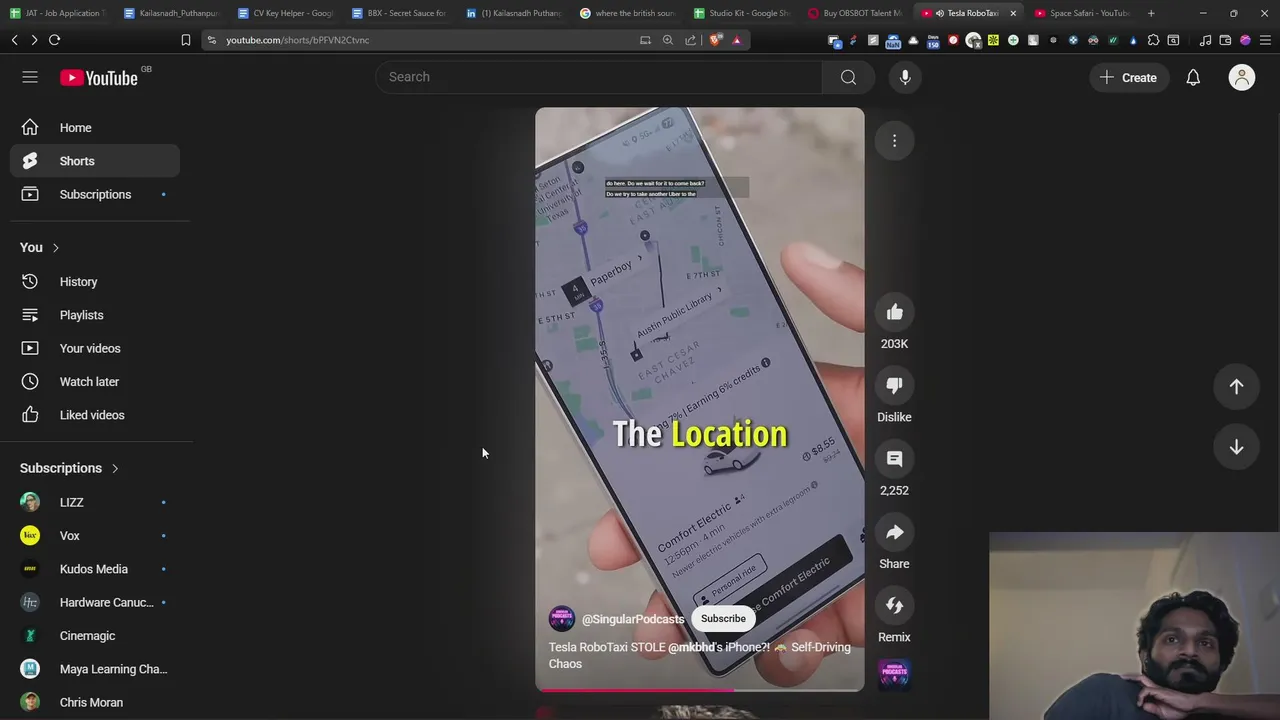1280x720 pixels.
Task: Go to the YouTube logo home link
Action: 98,78
